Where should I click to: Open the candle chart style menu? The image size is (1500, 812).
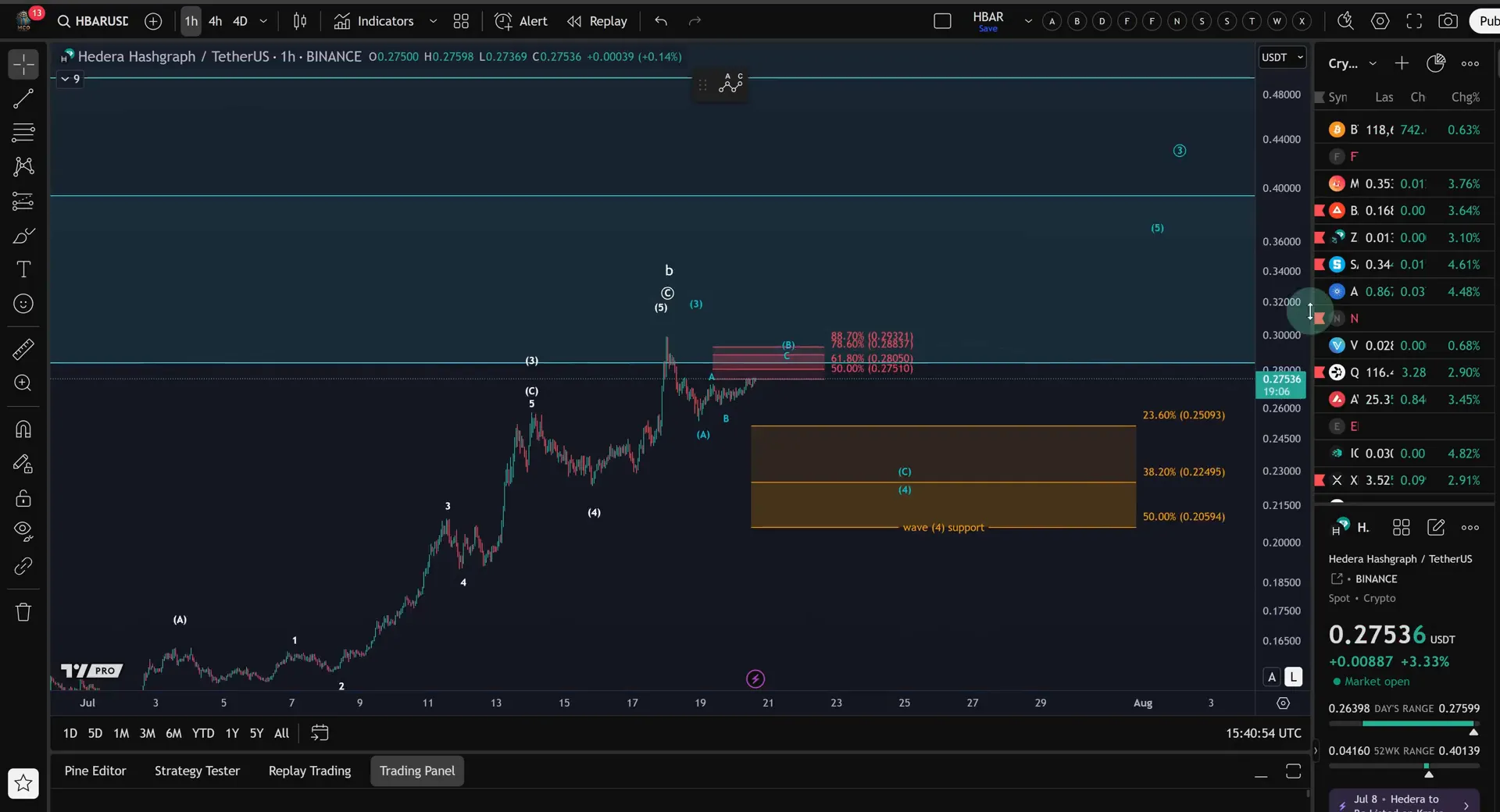pos(300,21)
